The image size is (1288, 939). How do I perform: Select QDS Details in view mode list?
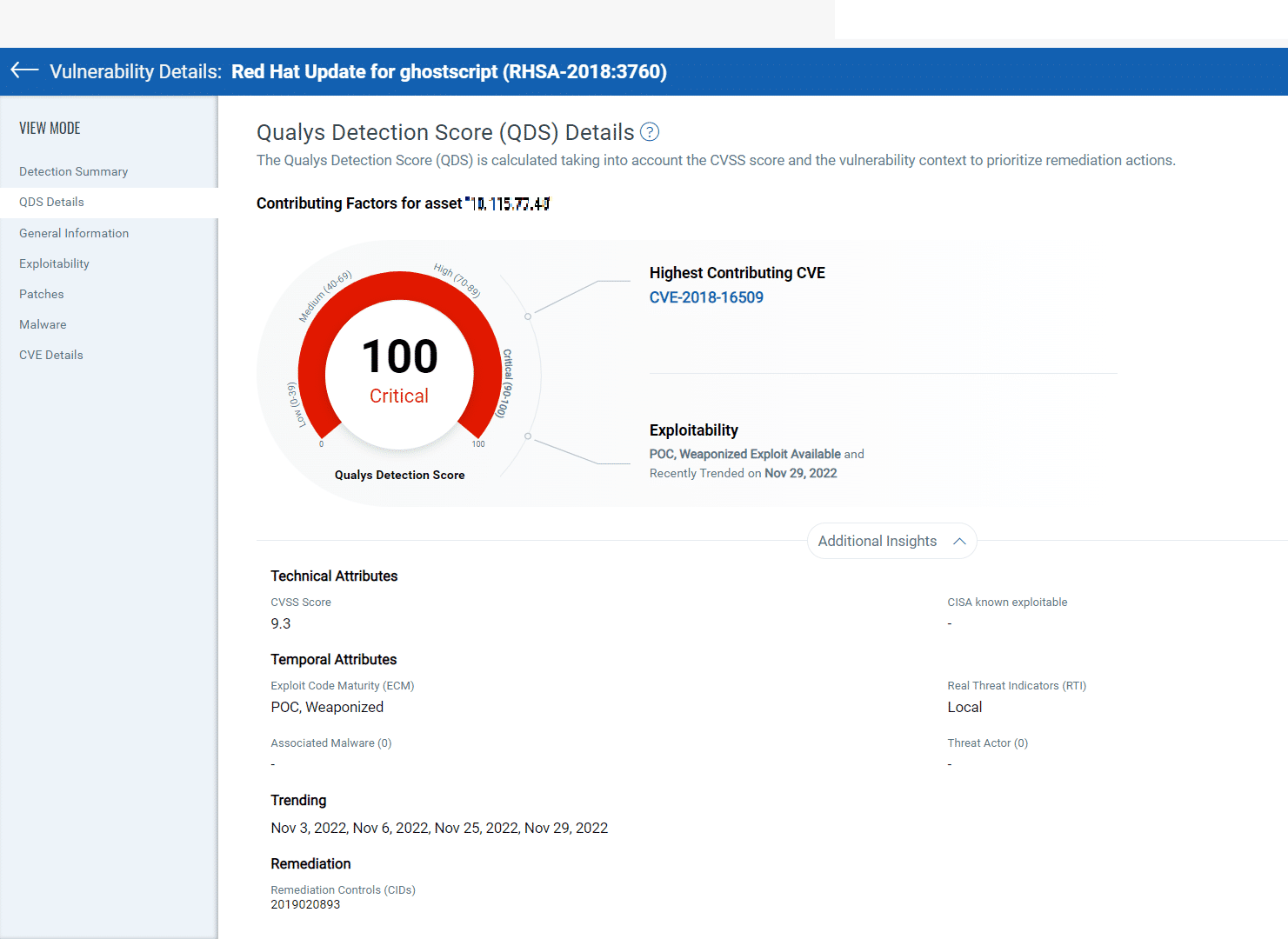(51, 202)
